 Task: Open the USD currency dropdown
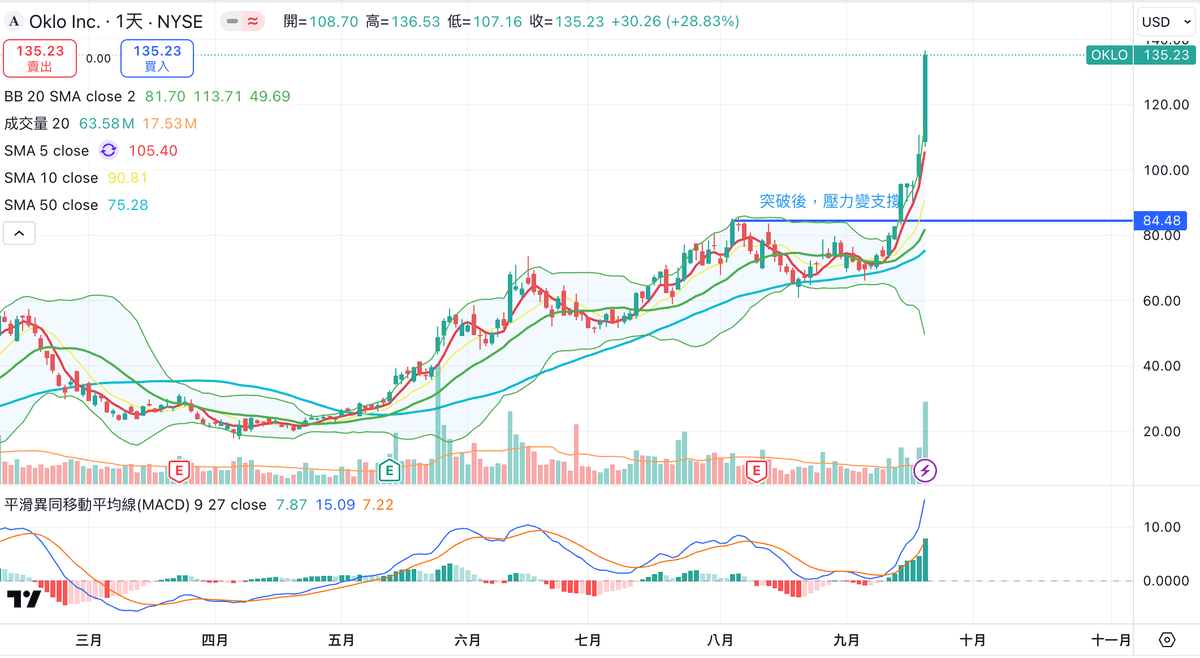coord(1164,22)
